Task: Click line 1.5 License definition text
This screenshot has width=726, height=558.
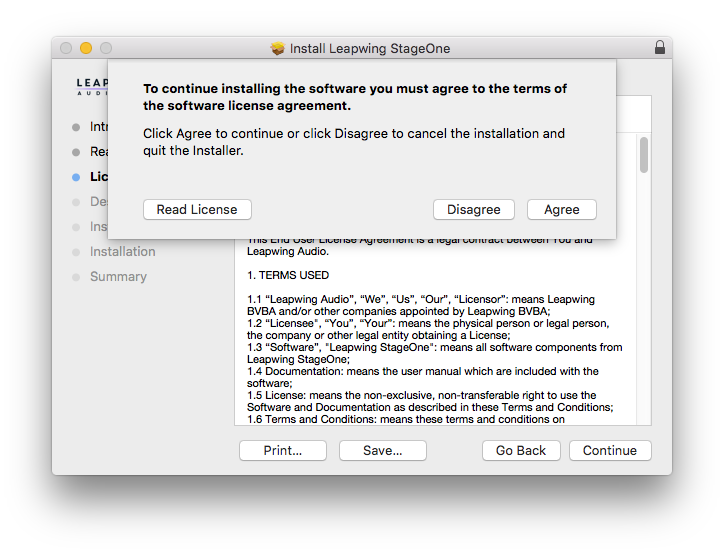Action: tap(430, 401)
